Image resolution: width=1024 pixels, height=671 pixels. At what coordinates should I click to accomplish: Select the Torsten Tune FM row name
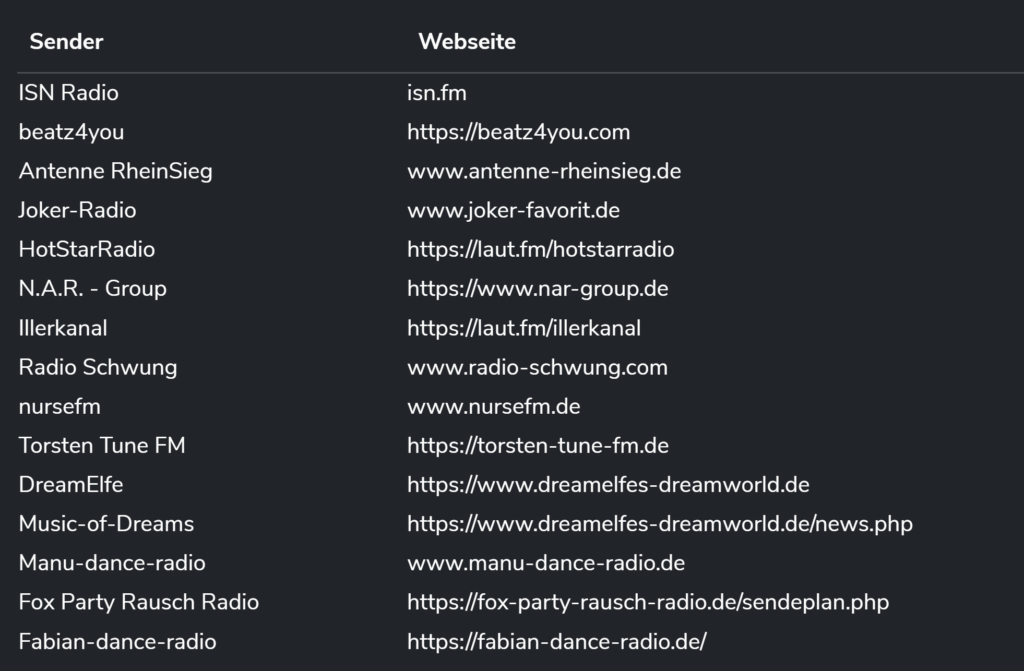tap(102, 446)
